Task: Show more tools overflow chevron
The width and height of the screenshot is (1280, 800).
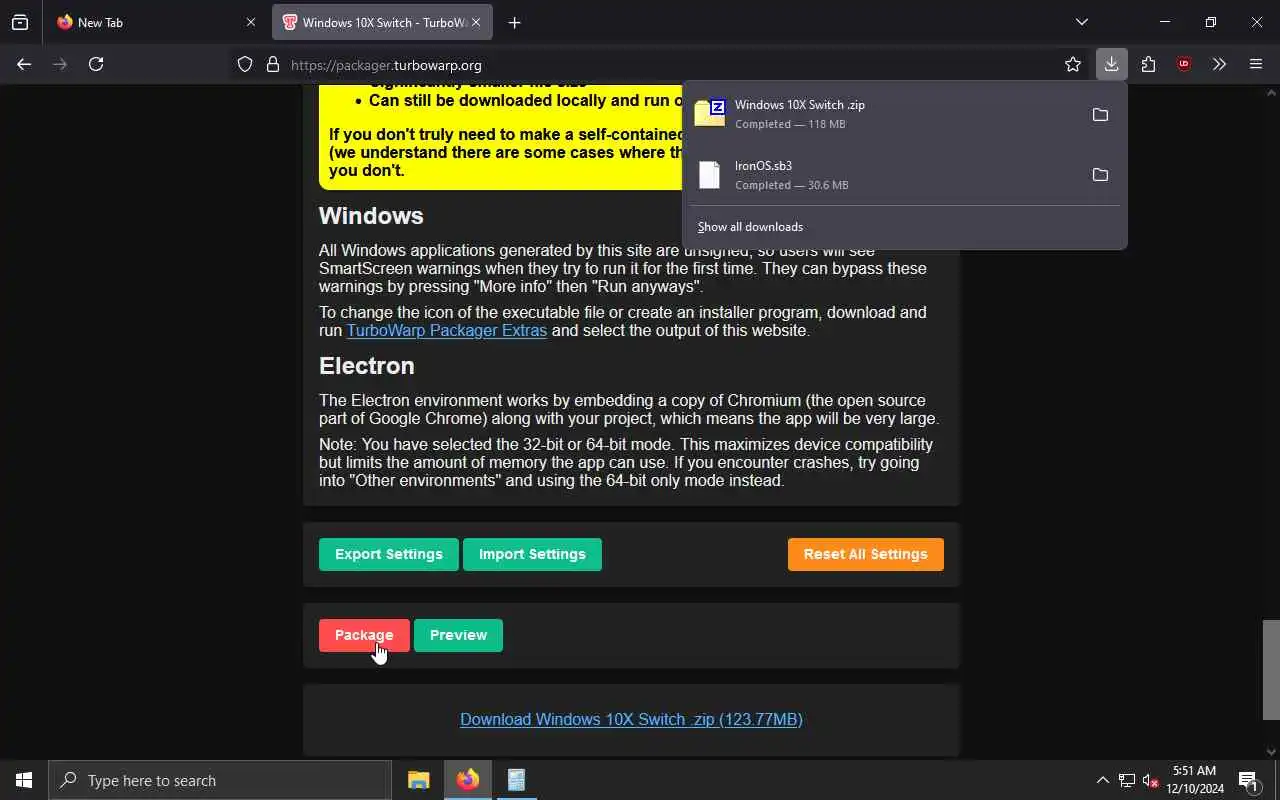Action: click(1219, 64)
